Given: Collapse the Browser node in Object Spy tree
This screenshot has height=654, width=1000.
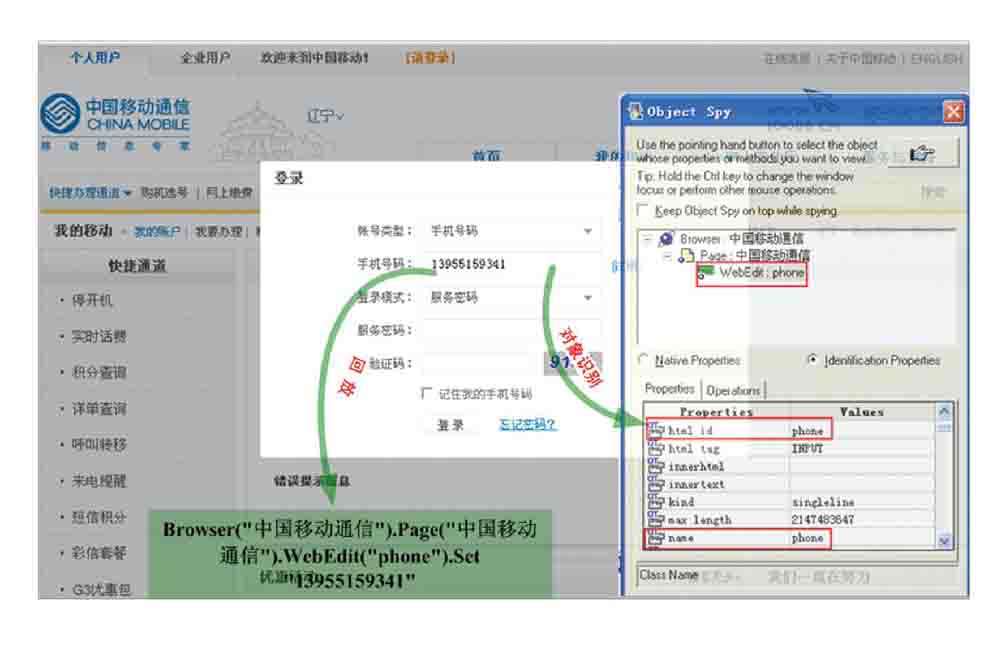Looking at the screenshot, I should [x=647, y=239].
